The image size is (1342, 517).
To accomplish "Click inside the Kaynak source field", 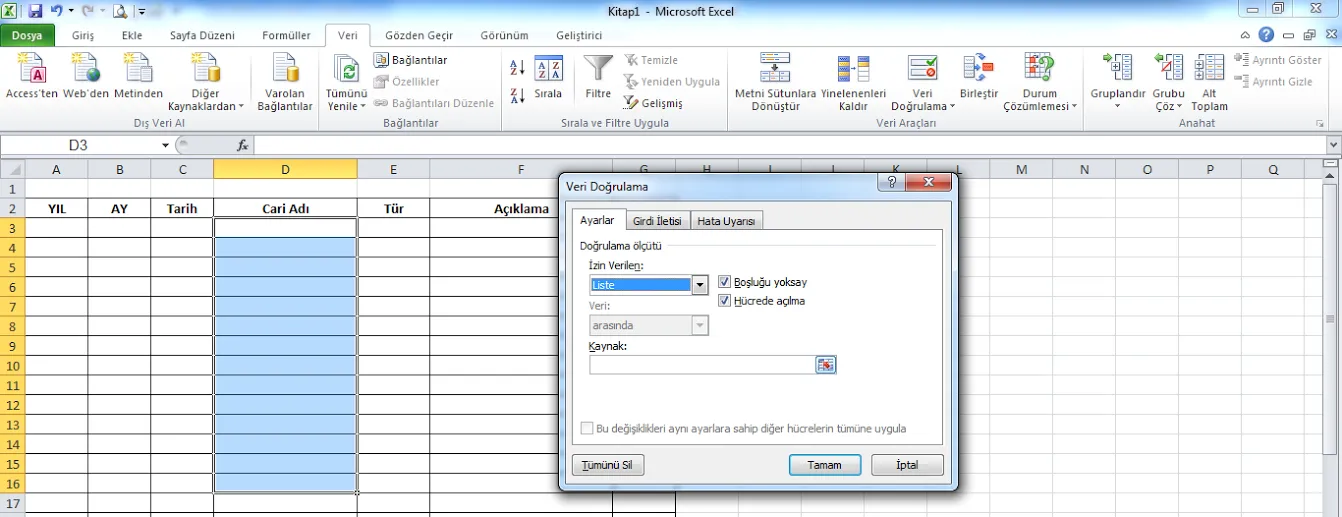I will pyautogui.click(x=702, y=365).
